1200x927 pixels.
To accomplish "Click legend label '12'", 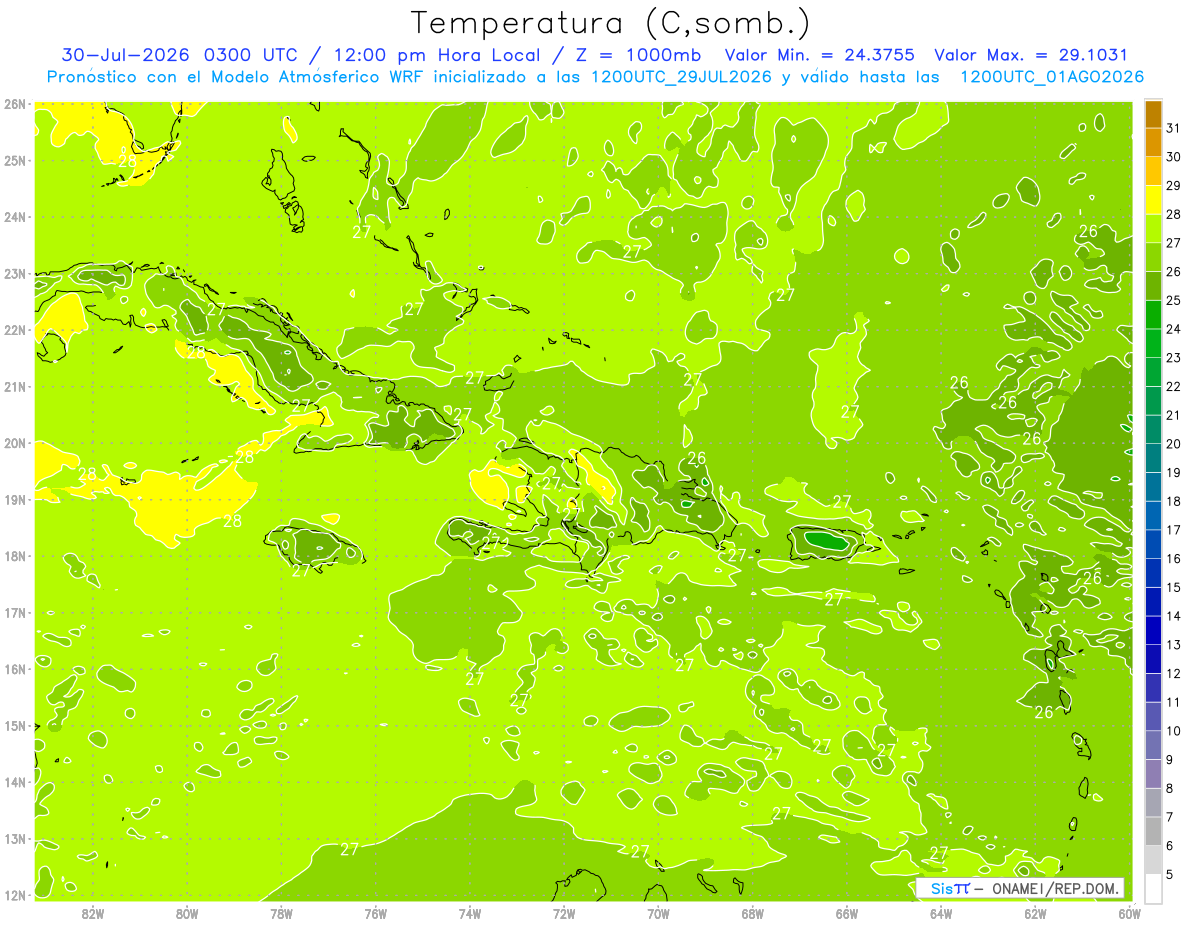I will click(1173, 673).
